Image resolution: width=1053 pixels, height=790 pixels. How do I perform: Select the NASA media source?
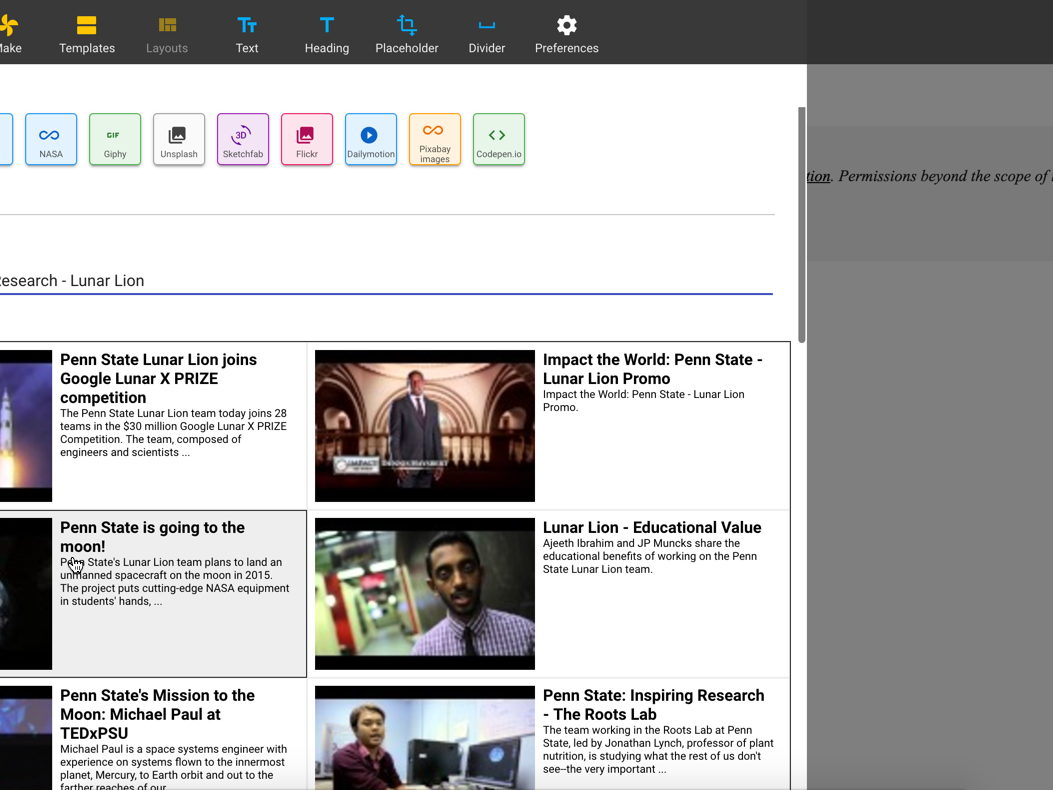click(x=51, y=139)
